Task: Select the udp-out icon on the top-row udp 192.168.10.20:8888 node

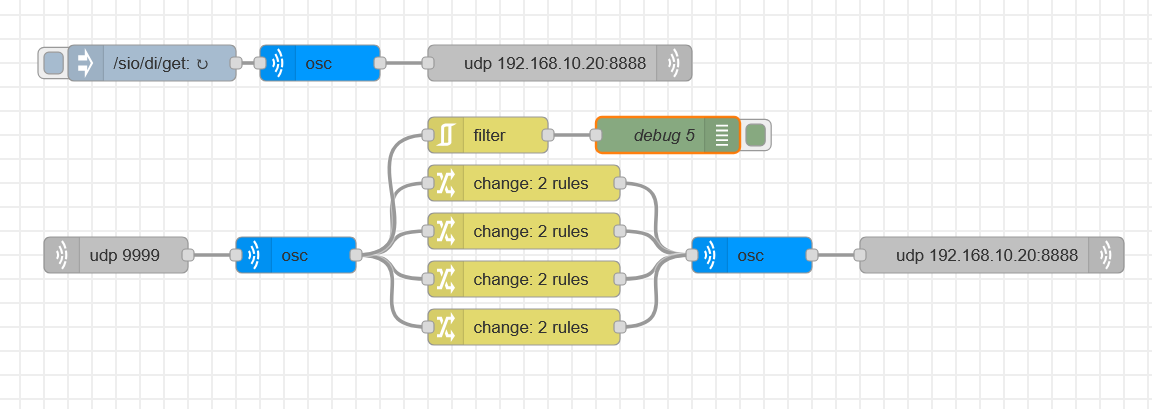Action: (x=674, y=63)
